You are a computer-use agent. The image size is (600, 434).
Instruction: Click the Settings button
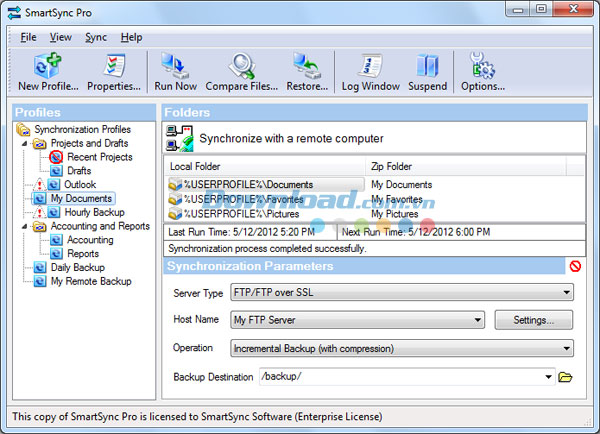533,320
